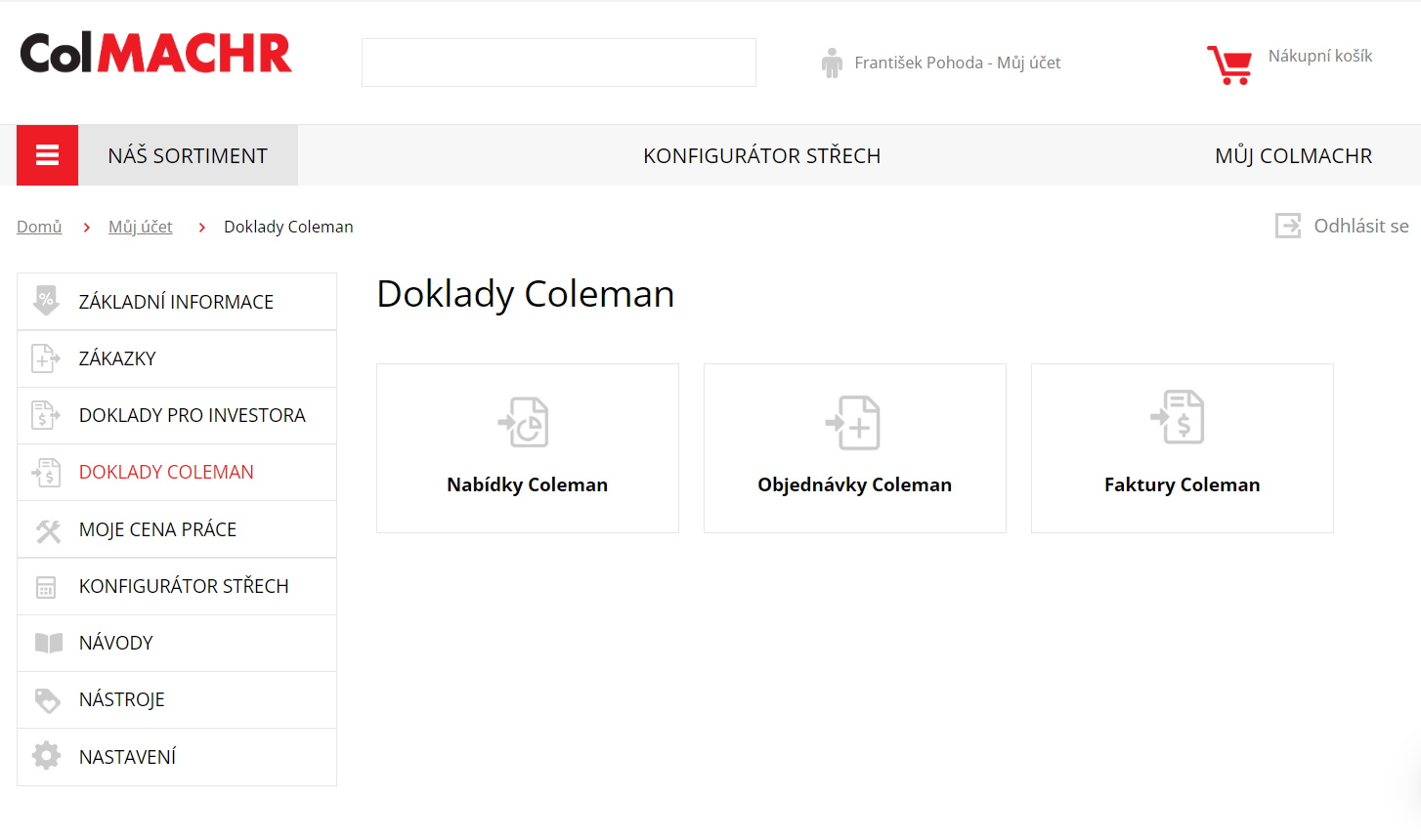The image size is (1421, 840).
Task: Click the Zakázky document icon
Action: click(46, 358)
